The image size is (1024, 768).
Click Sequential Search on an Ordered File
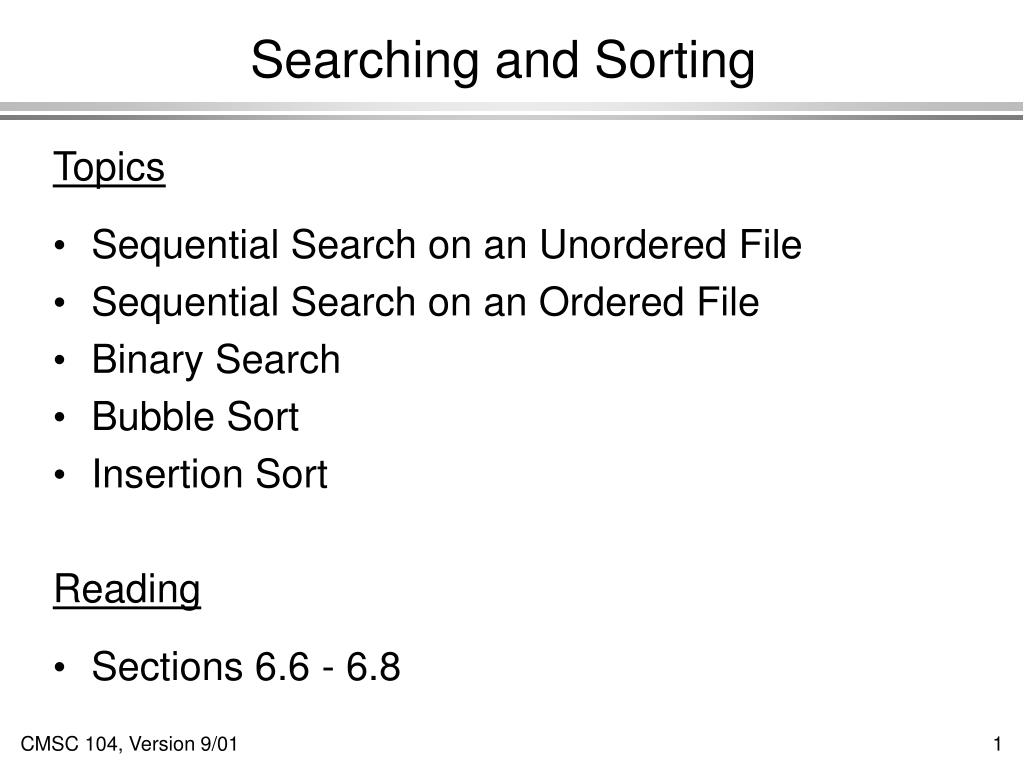[x=425, y=302]
